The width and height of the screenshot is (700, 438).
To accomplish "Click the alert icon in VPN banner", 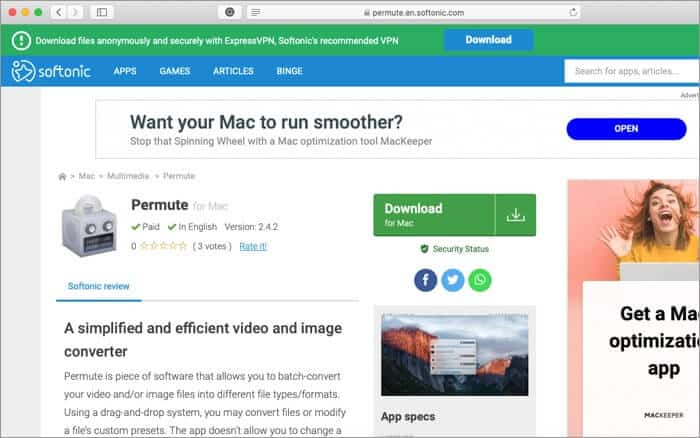I will click(x=21, y=41).
